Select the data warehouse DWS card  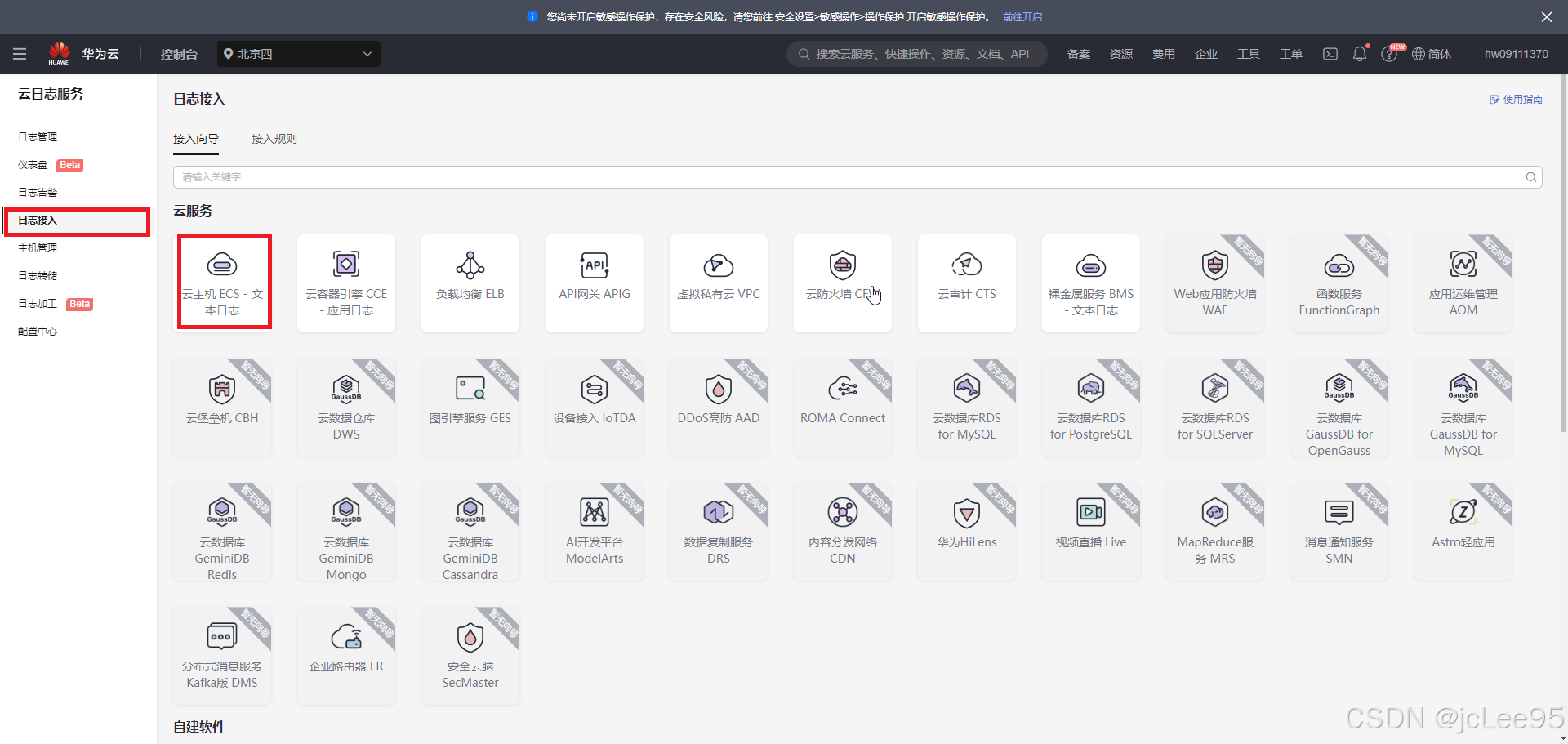(346, 407)
